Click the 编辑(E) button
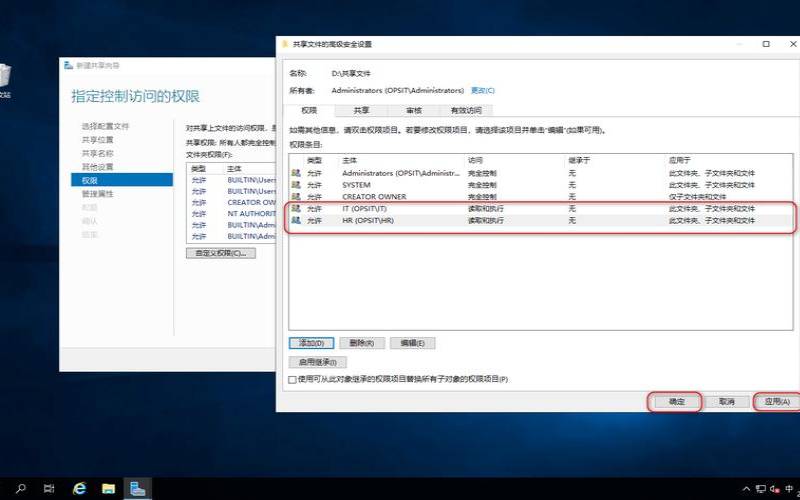The width and height of the screenshot is (800, 500). pyautogui.click(x=412, y=343)
